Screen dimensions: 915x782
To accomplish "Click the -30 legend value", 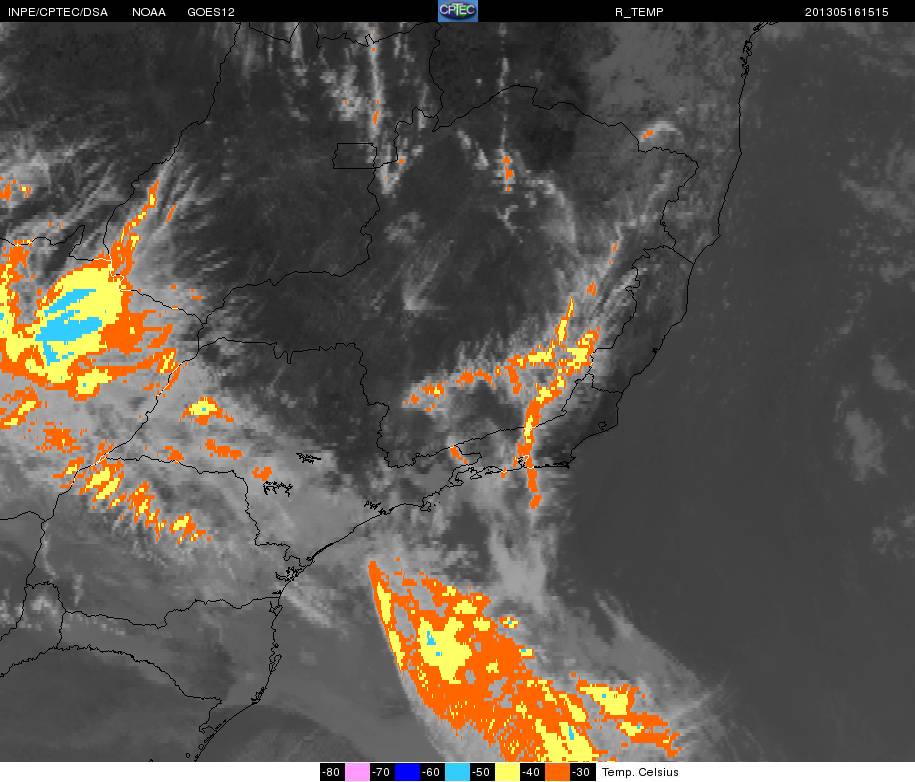I will click(583, 772).
